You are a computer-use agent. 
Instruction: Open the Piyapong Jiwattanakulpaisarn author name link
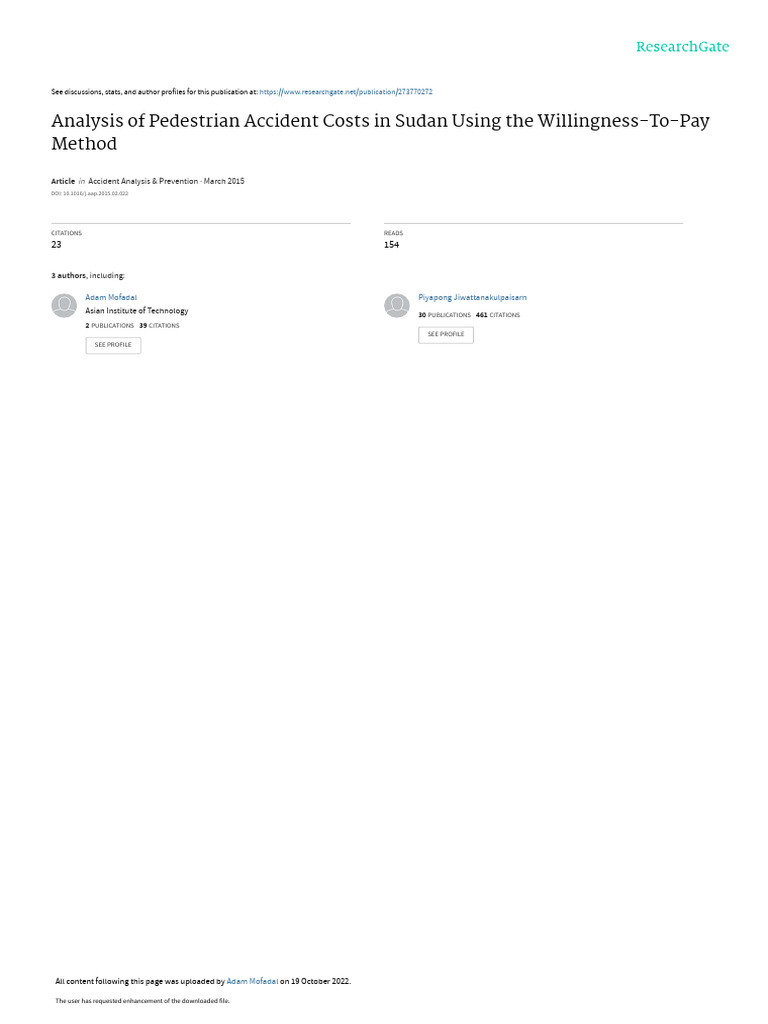pyautogui.click(x=472, y=297)
